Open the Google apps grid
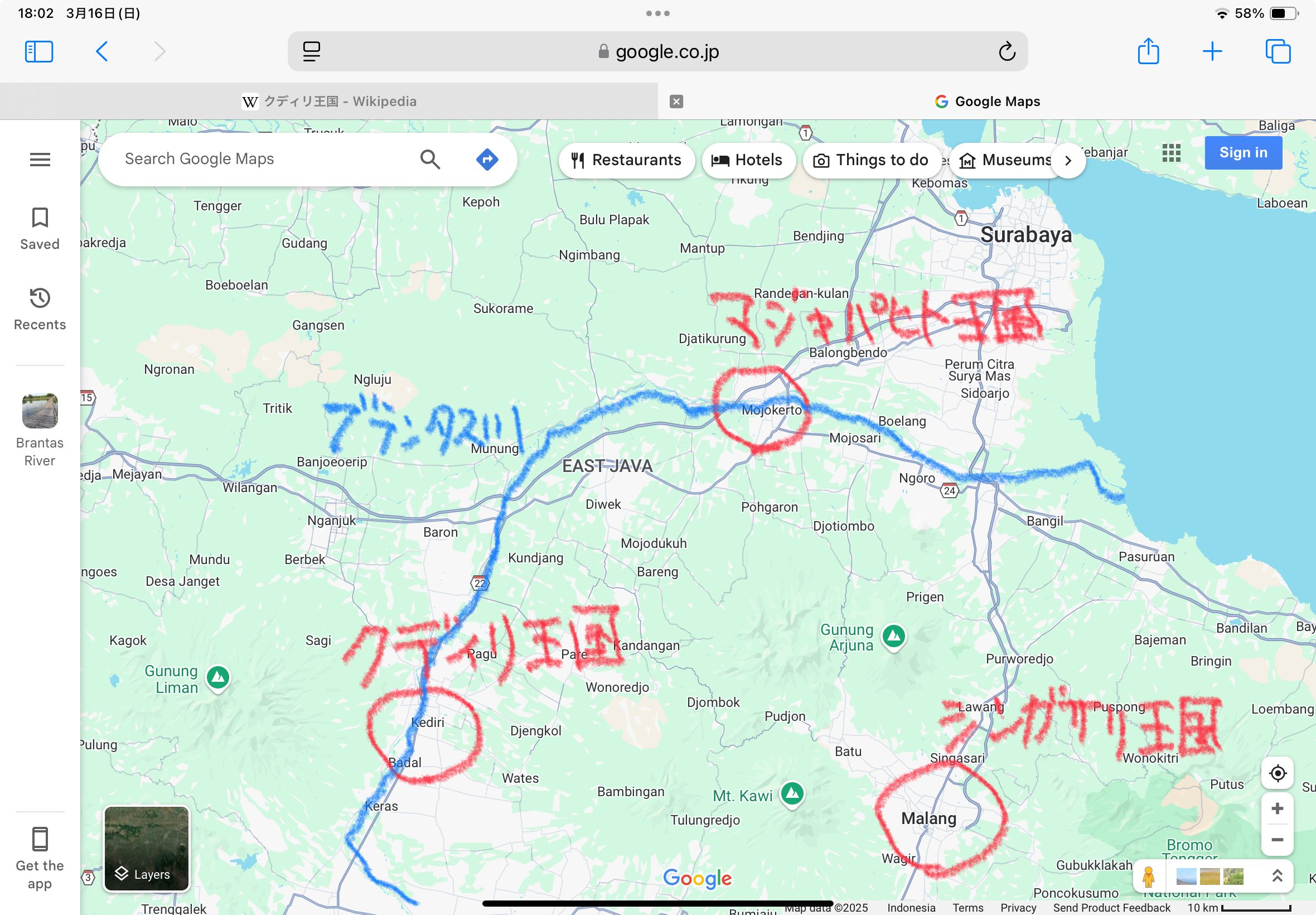The image size is (1316, 915). tap(1171, 153)
